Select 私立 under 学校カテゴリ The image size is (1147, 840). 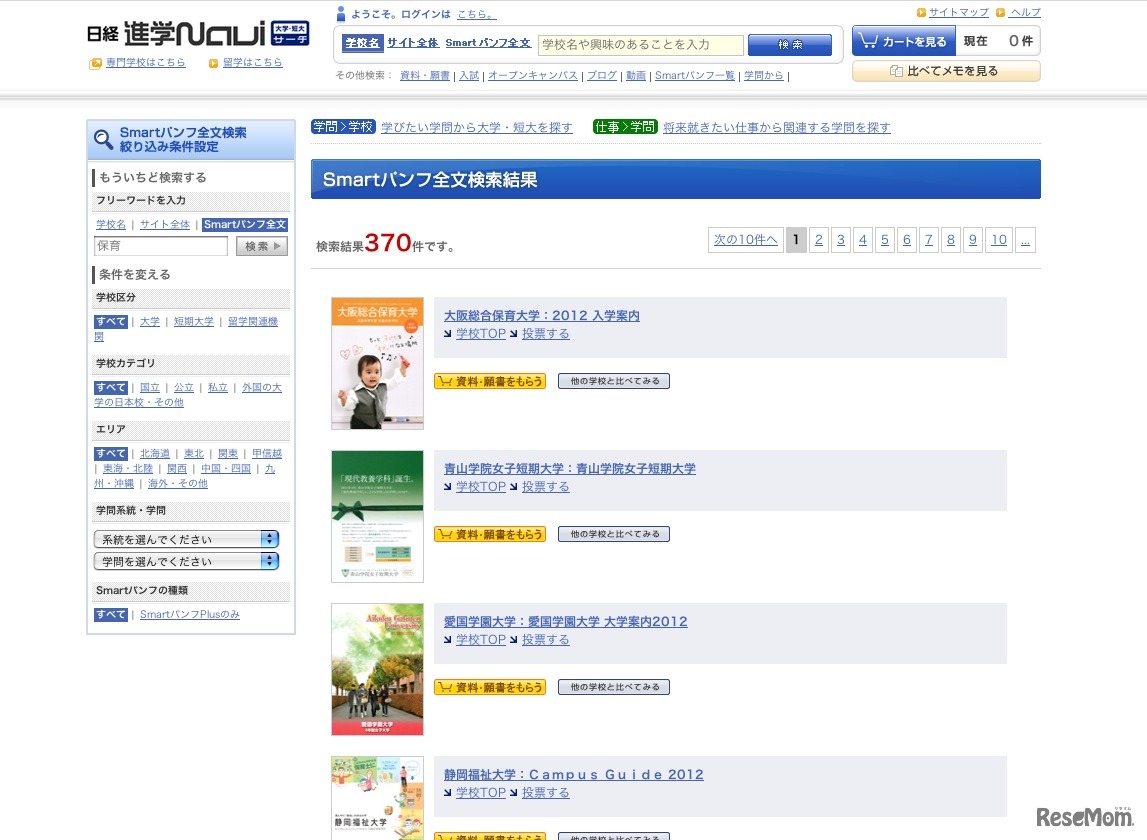[217, 387]
